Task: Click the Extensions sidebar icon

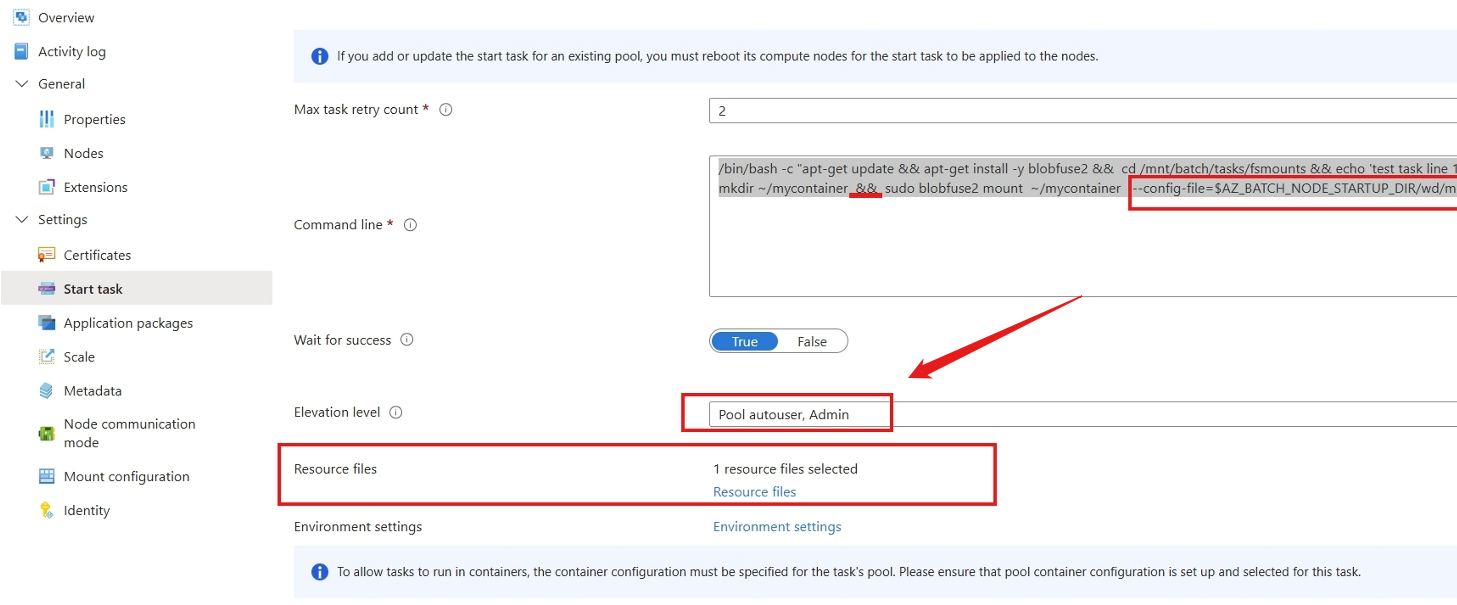Action: (47, 187)
